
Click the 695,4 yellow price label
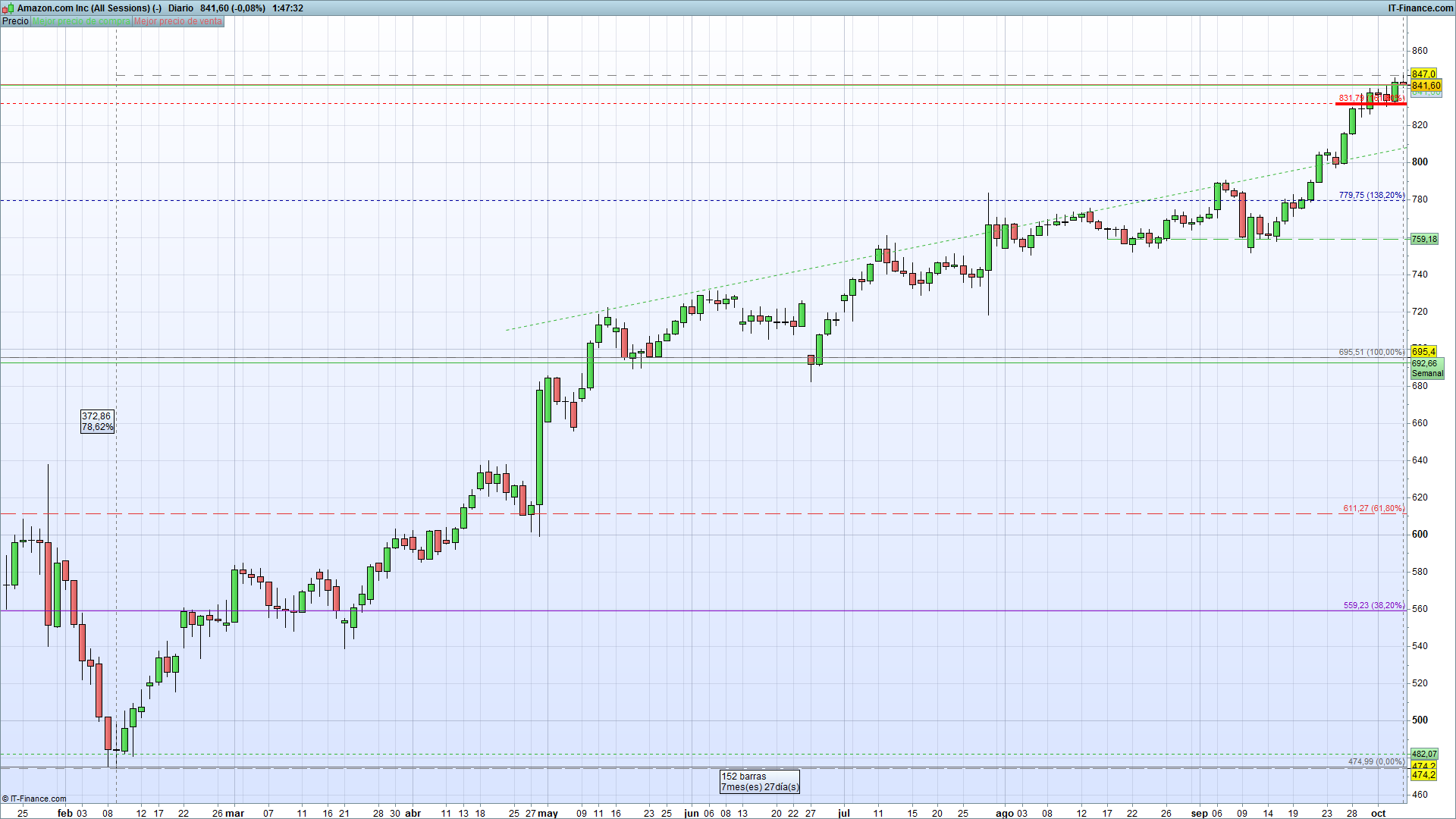click(1423, 352)
